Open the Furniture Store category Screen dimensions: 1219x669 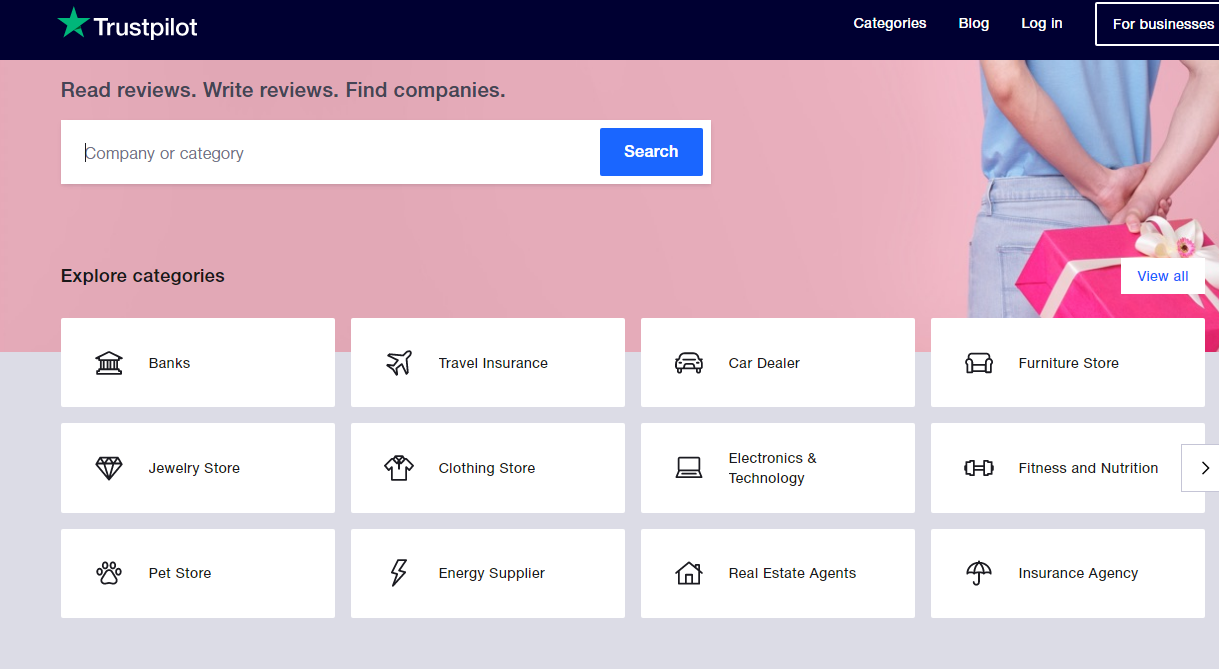1068,363
